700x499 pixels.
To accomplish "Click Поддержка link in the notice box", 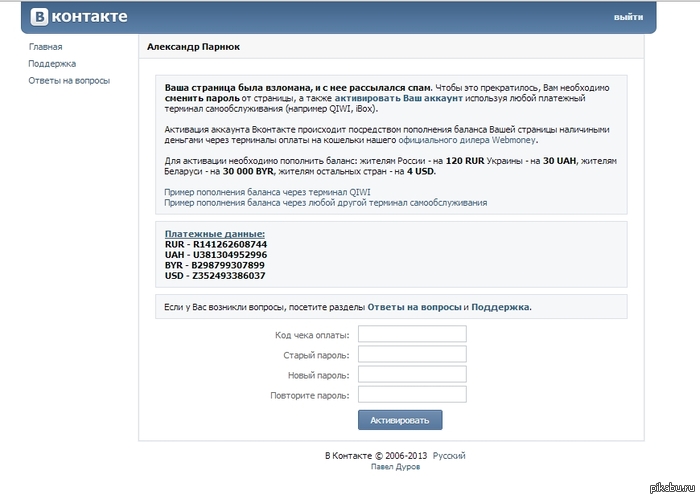I will pyautogui.click(x=500, y=307).
